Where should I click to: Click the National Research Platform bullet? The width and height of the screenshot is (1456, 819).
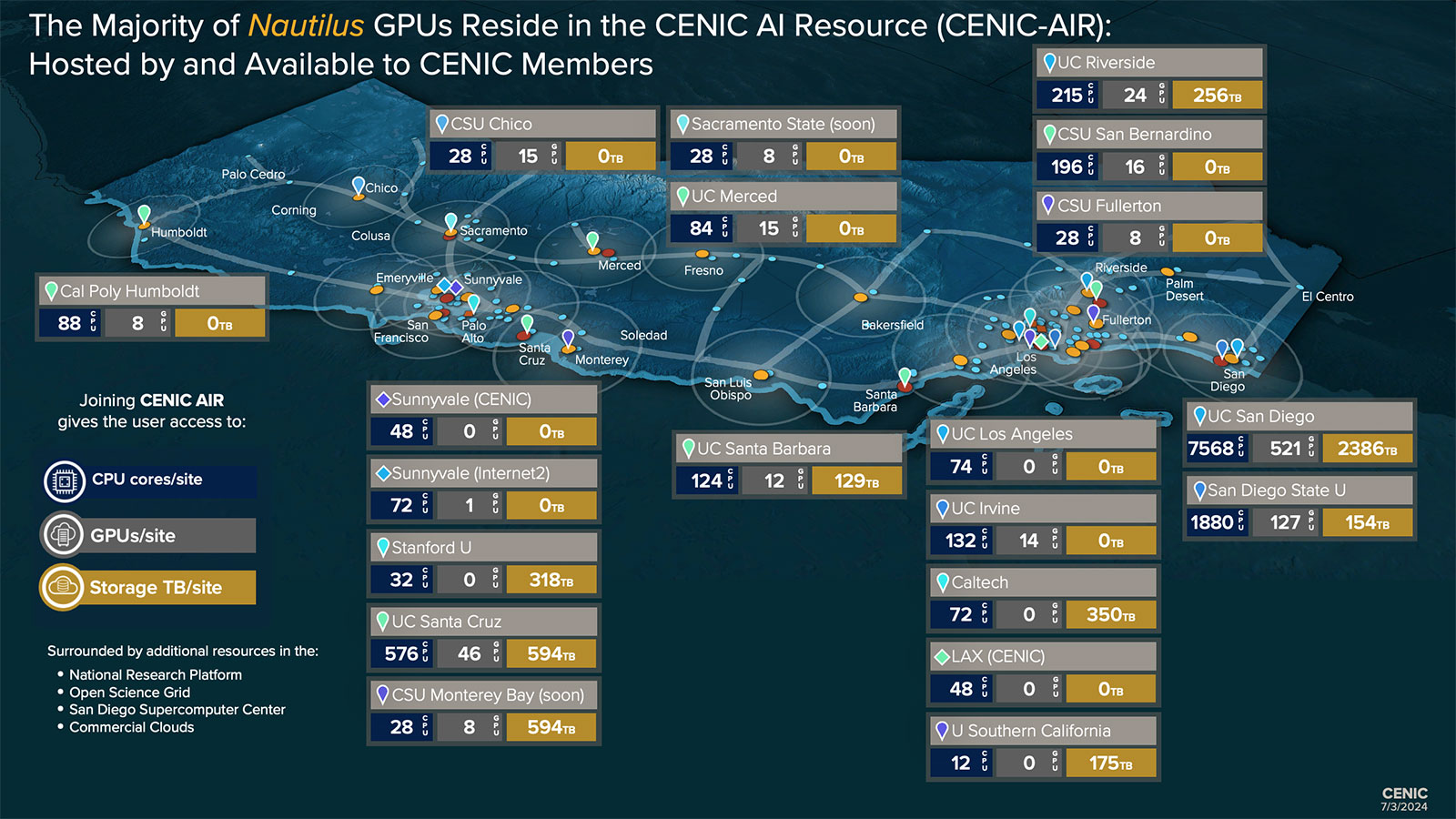pyautogui.click(x=156, y=674)
